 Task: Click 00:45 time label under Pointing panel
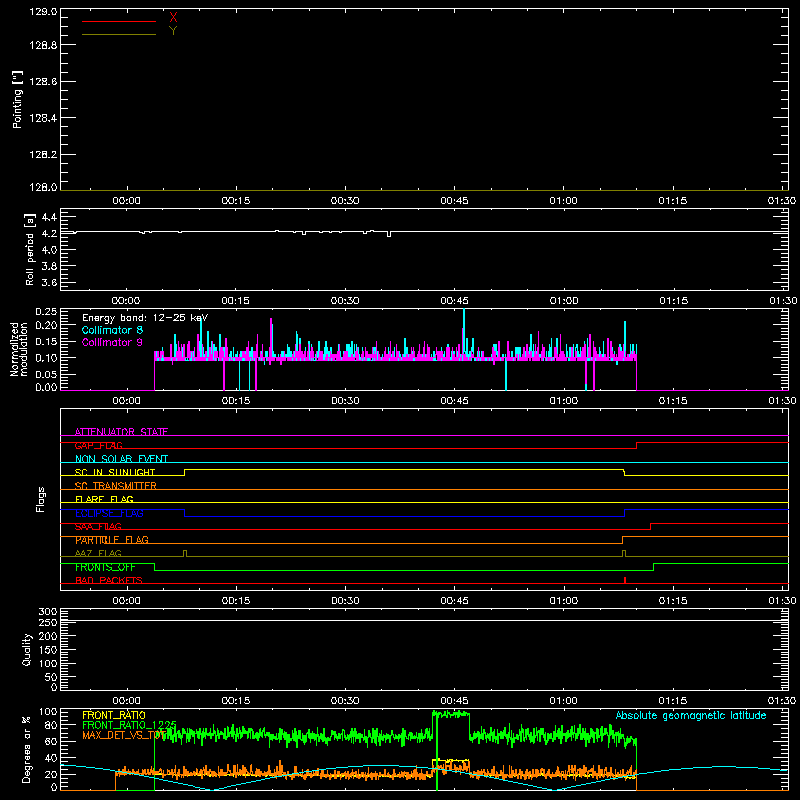coord(454,201)
